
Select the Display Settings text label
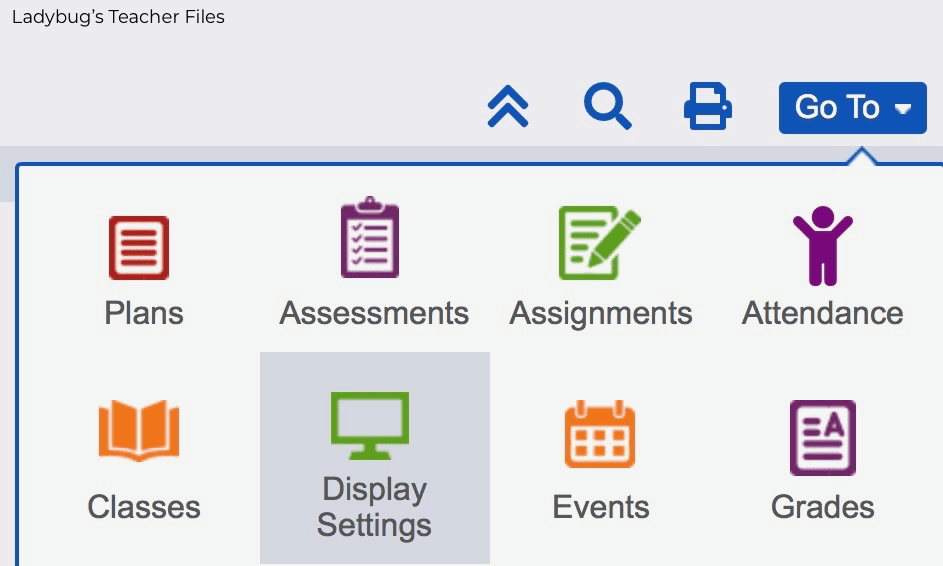[x=374, y=507]
